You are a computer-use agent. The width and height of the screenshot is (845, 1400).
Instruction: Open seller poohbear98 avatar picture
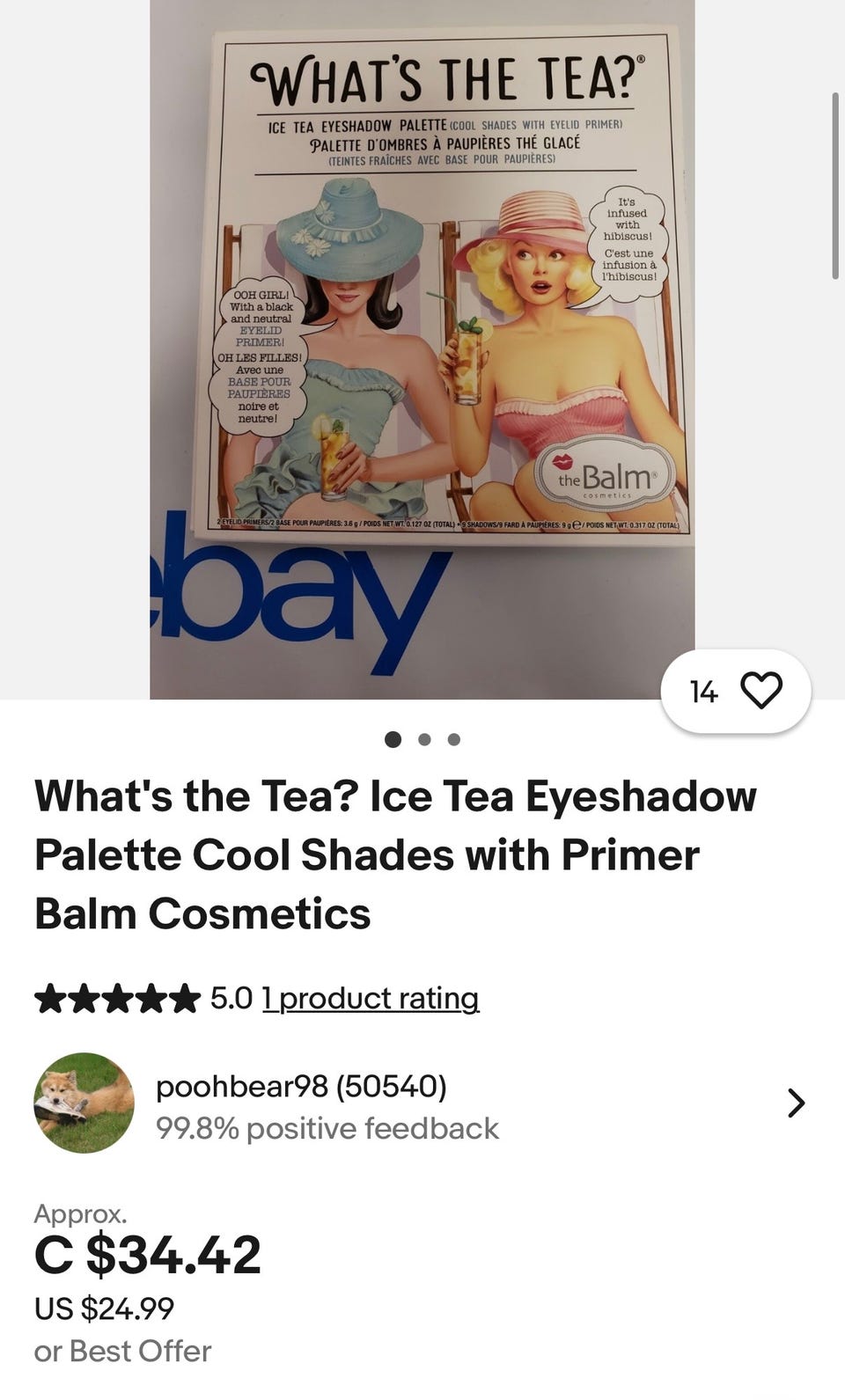tap(84, 1103)
